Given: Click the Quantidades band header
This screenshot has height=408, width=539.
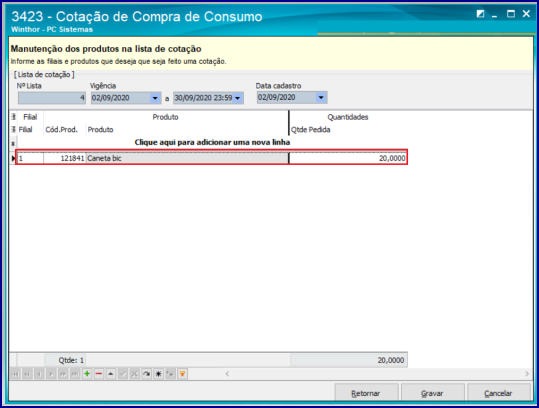Looking at the screenshot, I should tap(348, 117).
